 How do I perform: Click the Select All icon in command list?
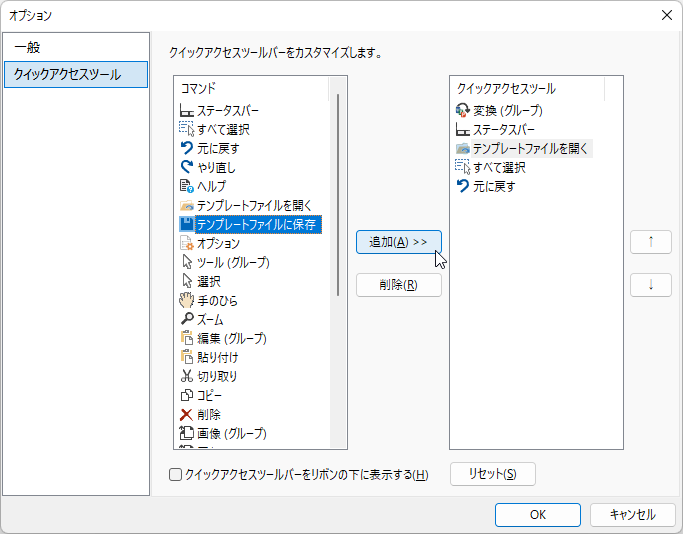point(186,129)
